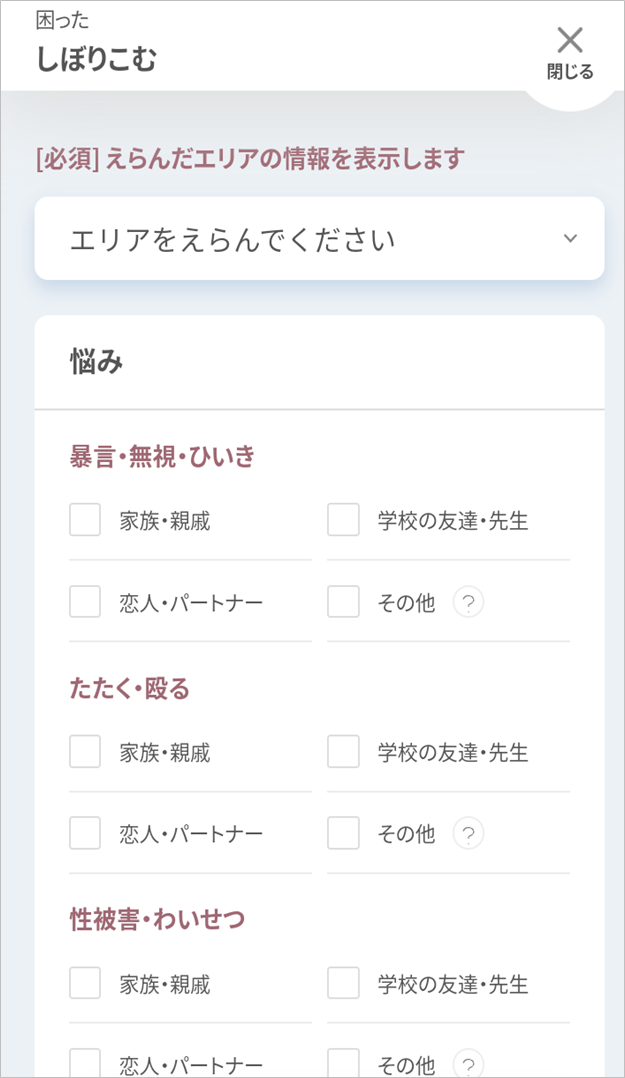Click the しぼりこむ panel title
625x1078 pixels.
pyautogui.click(x=96, y=59)
